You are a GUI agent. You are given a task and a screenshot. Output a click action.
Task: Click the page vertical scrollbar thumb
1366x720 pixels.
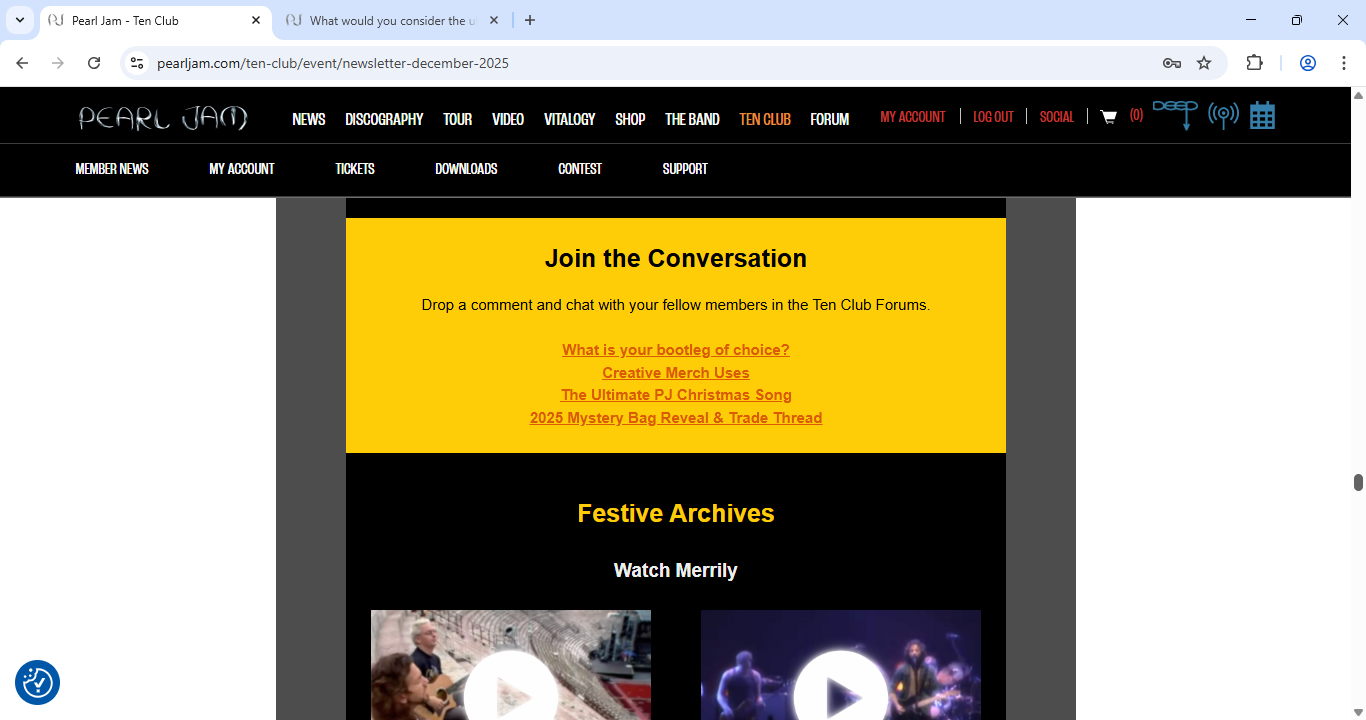tap(1358, 482)
